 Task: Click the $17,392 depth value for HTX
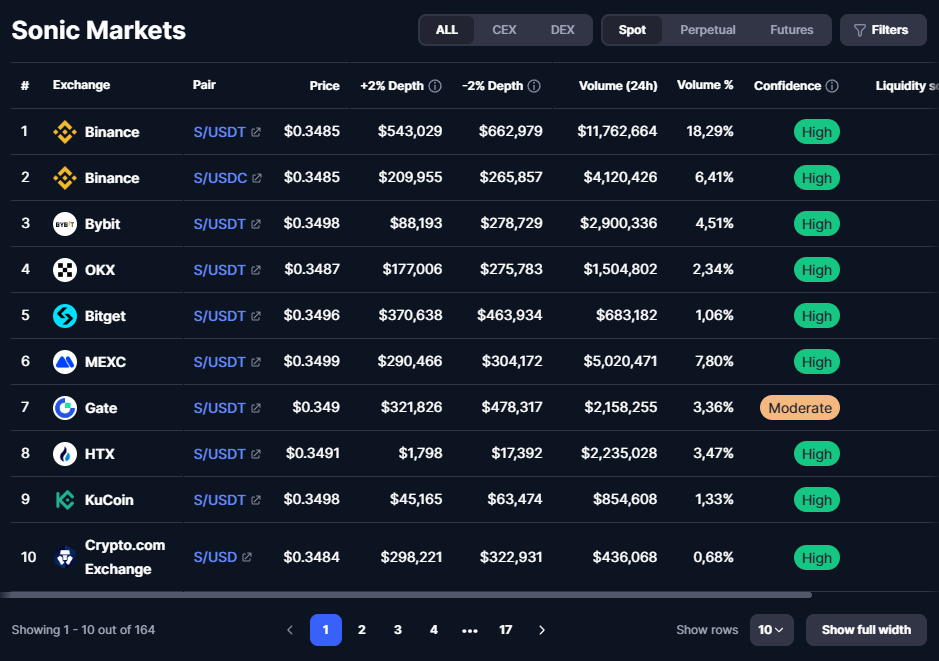point(517,453)
